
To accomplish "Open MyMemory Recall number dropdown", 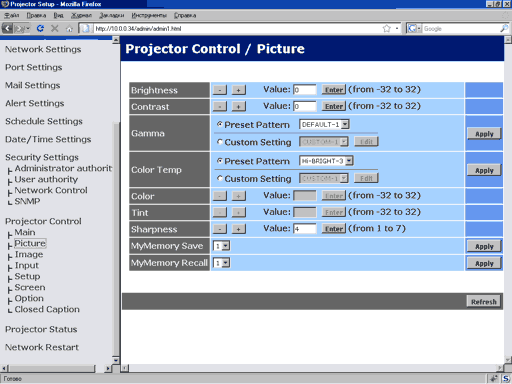I will click(222, 263).
